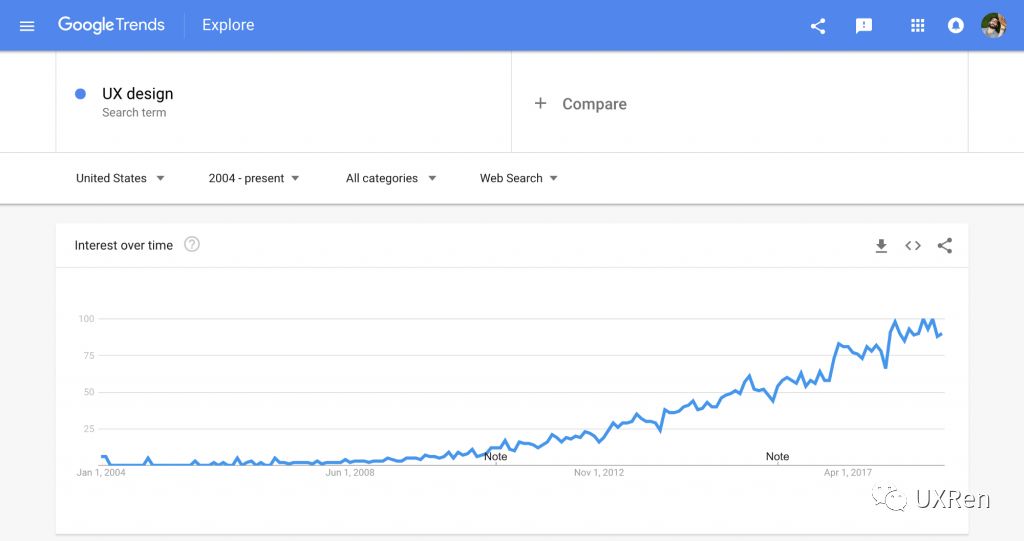Expand the United States region dropdown

point(120,178)
